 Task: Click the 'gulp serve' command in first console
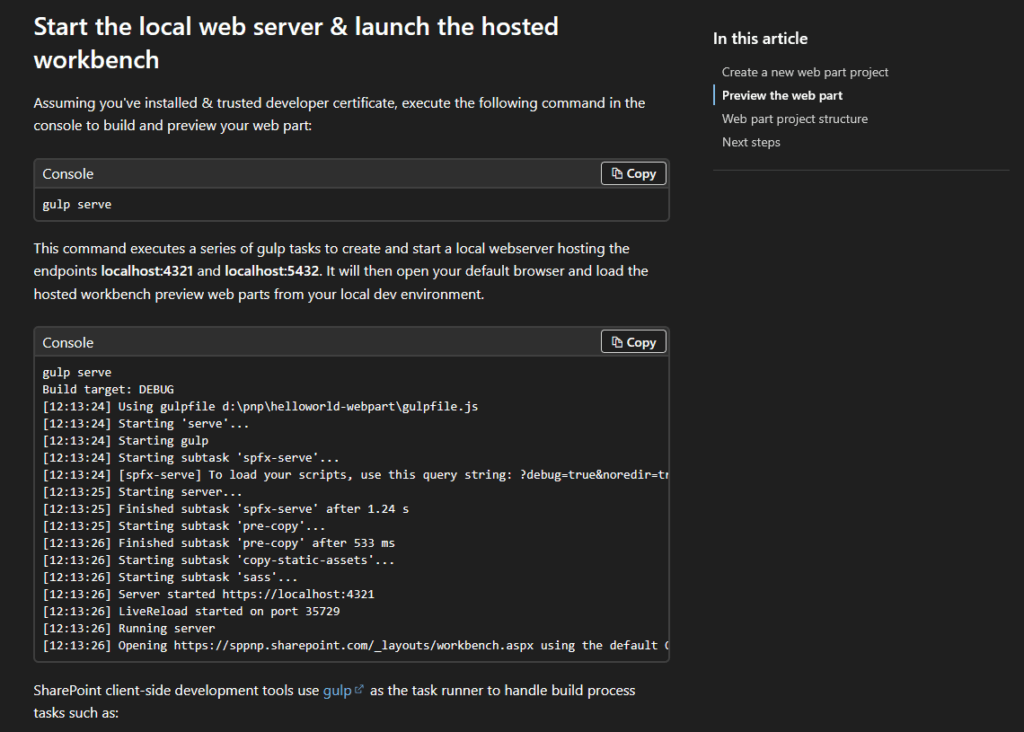(77, 204)
